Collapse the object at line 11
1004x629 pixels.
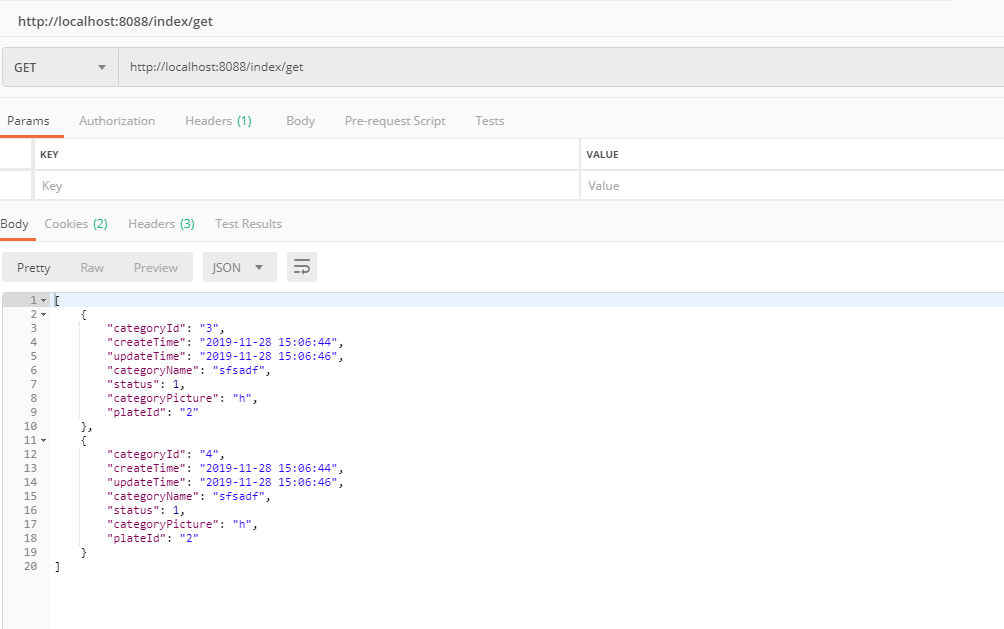[x=44, y=441]
